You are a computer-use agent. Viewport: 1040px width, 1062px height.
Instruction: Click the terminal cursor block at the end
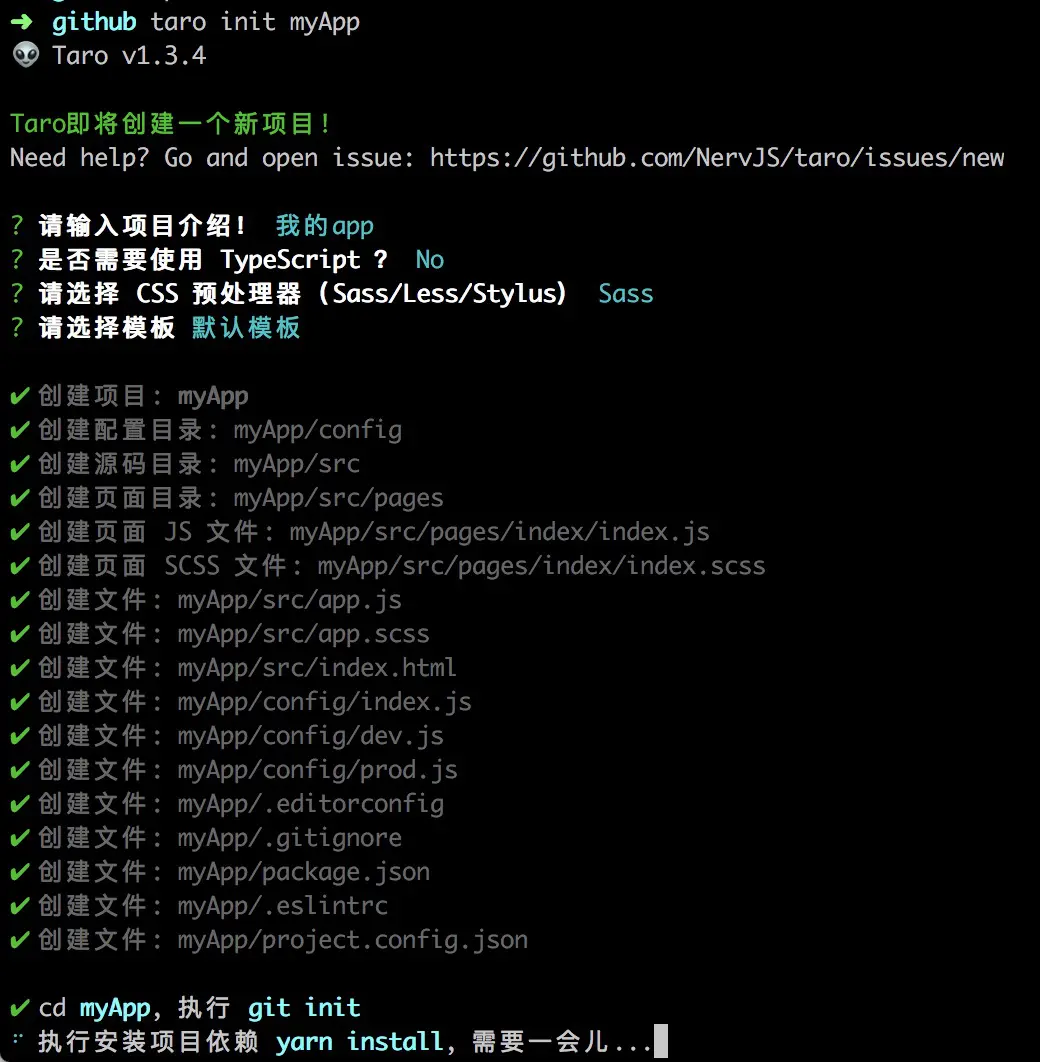click(x=661, y=1041)
